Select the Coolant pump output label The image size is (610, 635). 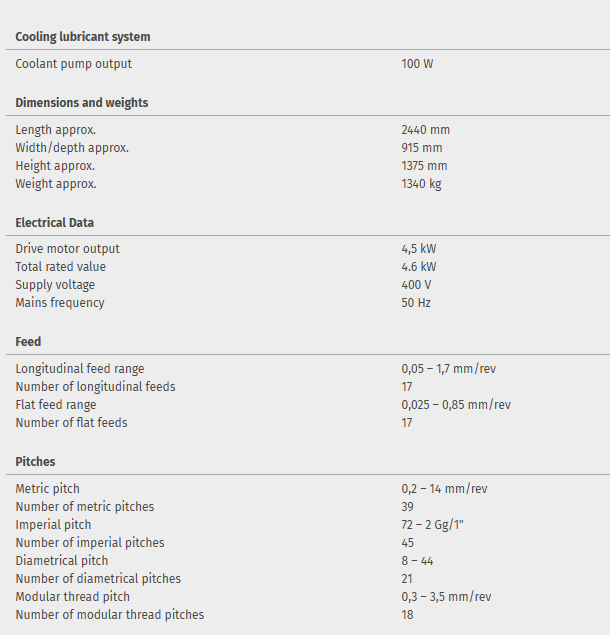(x=74, y=64)
